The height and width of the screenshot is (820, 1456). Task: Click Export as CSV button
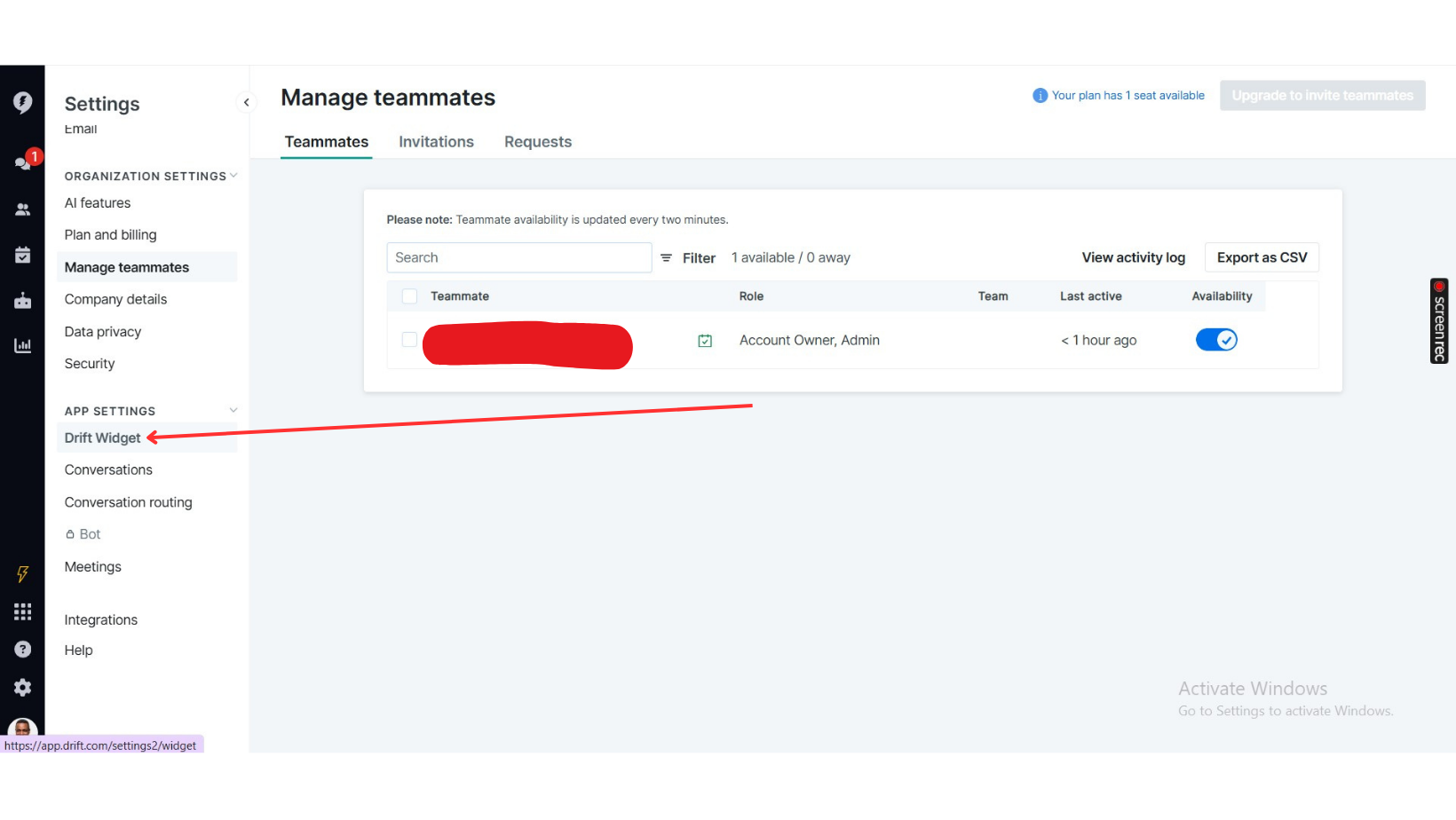pos(1262,257)
